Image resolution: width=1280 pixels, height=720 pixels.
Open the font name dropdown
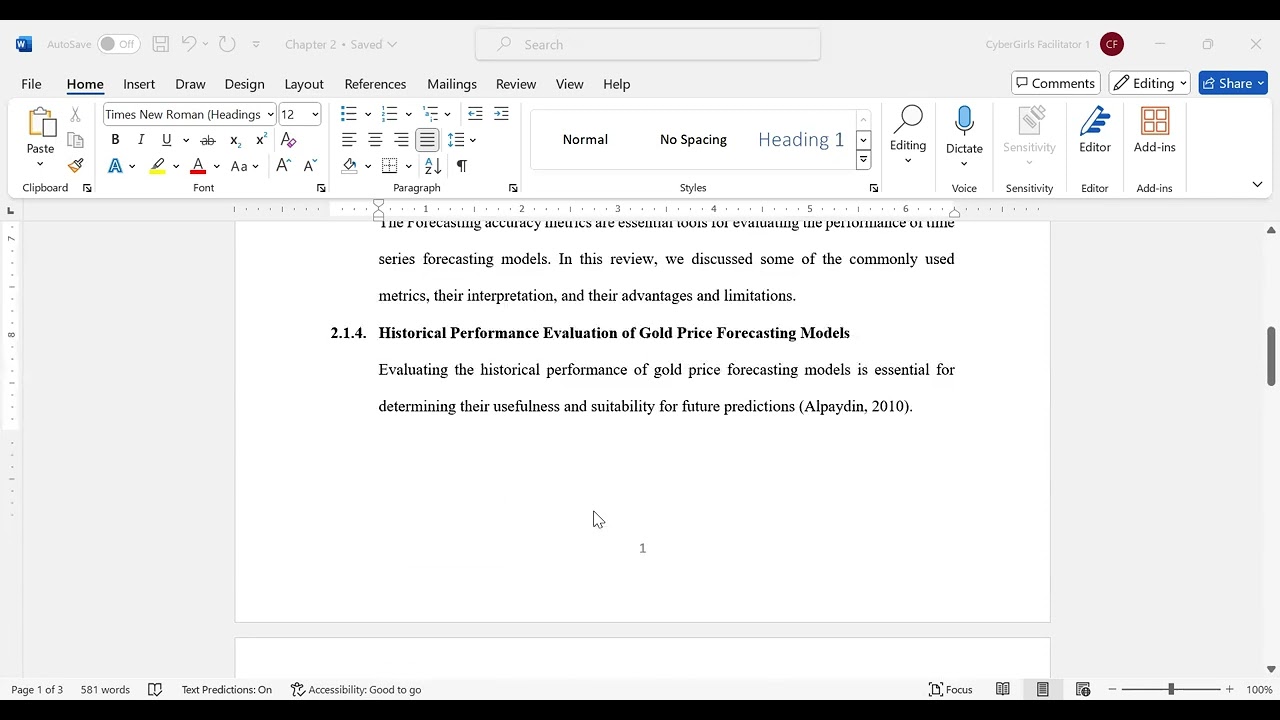pyautogui.click(x=271, y=114)
